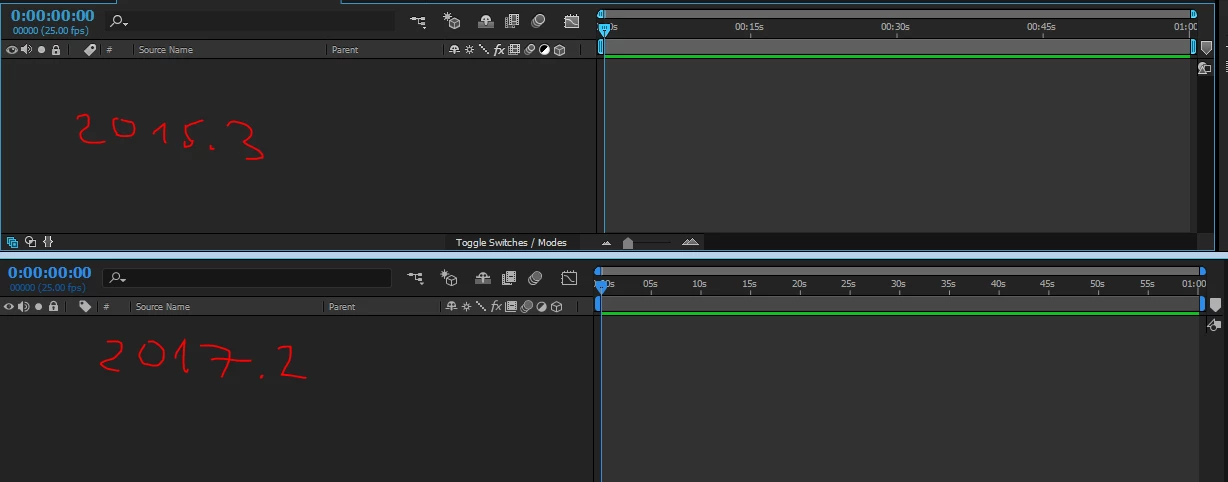Click the Toggle Switches / Modes button

(x=511, y=243)
